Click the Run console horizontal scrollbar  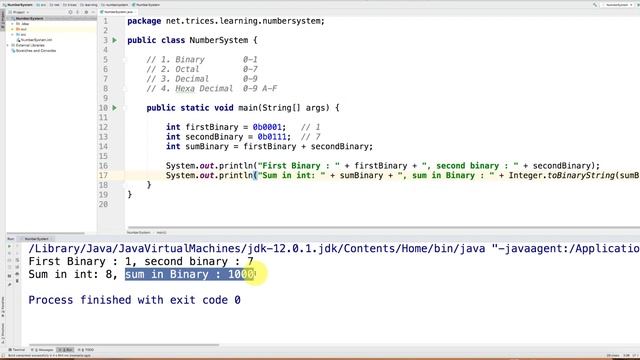coord(124,345)
